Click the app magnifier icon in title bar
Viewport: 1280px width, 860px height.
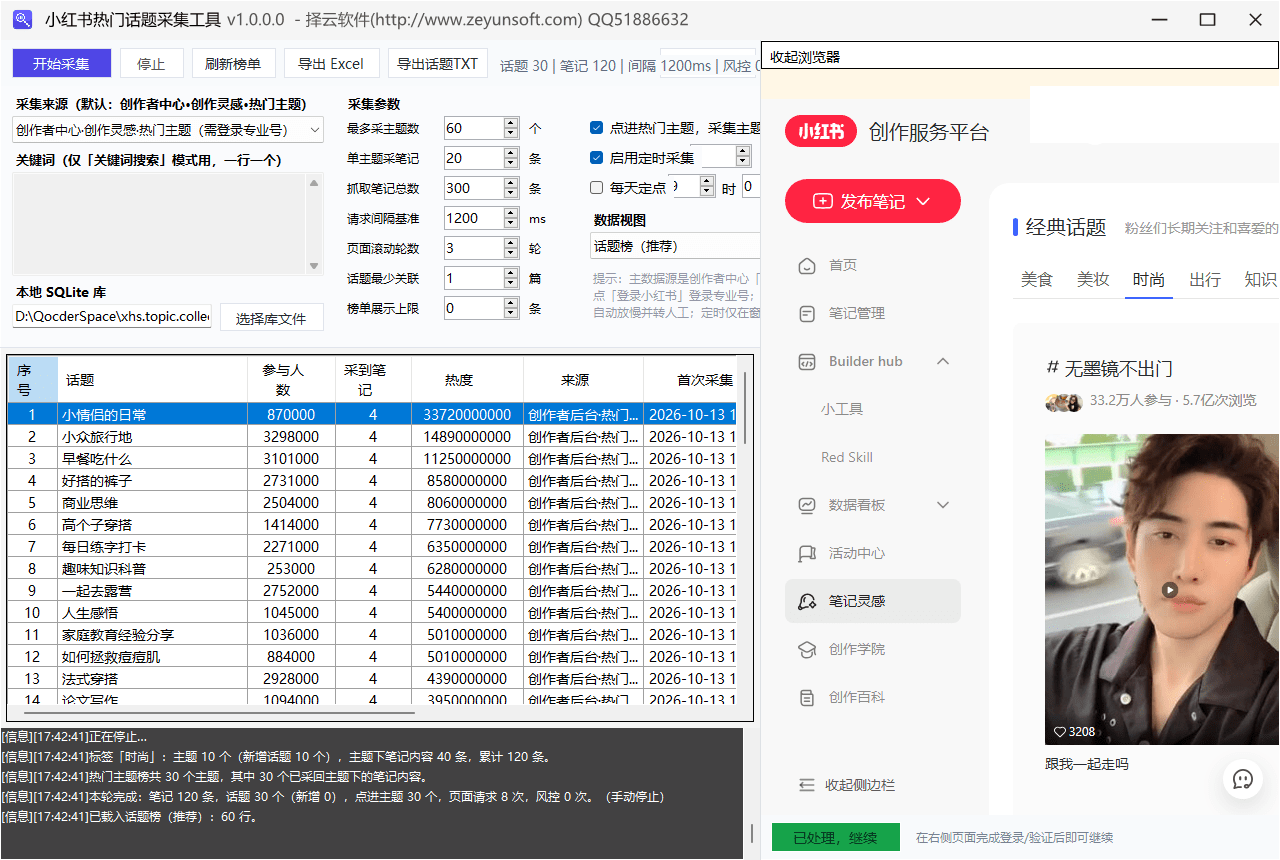click(23, 20)
